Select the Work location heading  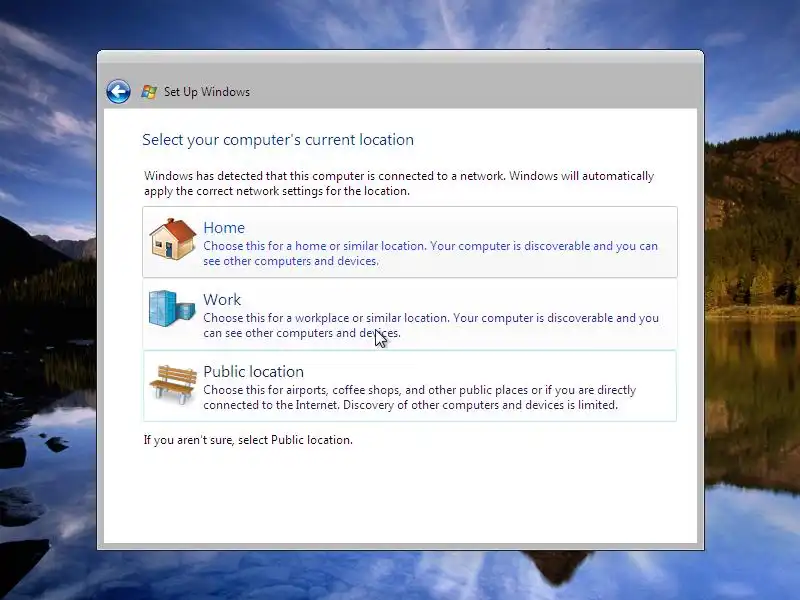click(x=222, y=299)
